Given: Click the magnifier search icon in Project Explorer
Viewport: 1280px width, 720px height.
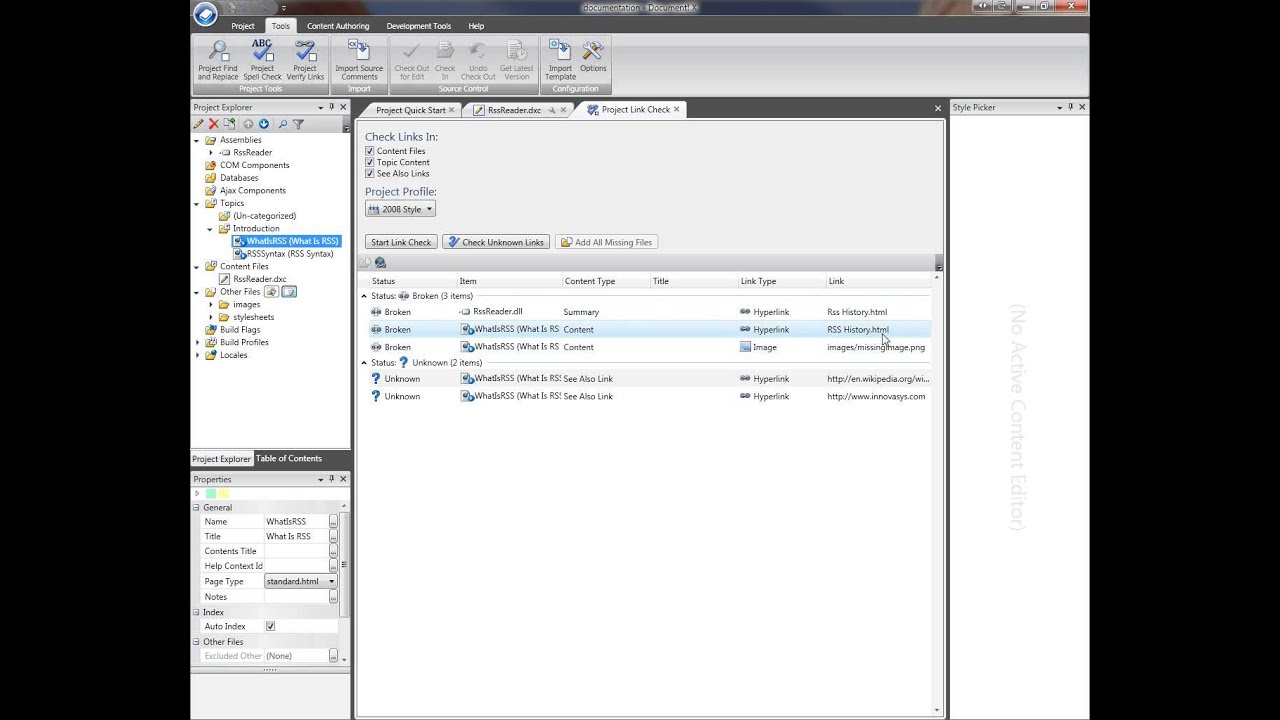Looking at the screenshot, I should 283,124.
